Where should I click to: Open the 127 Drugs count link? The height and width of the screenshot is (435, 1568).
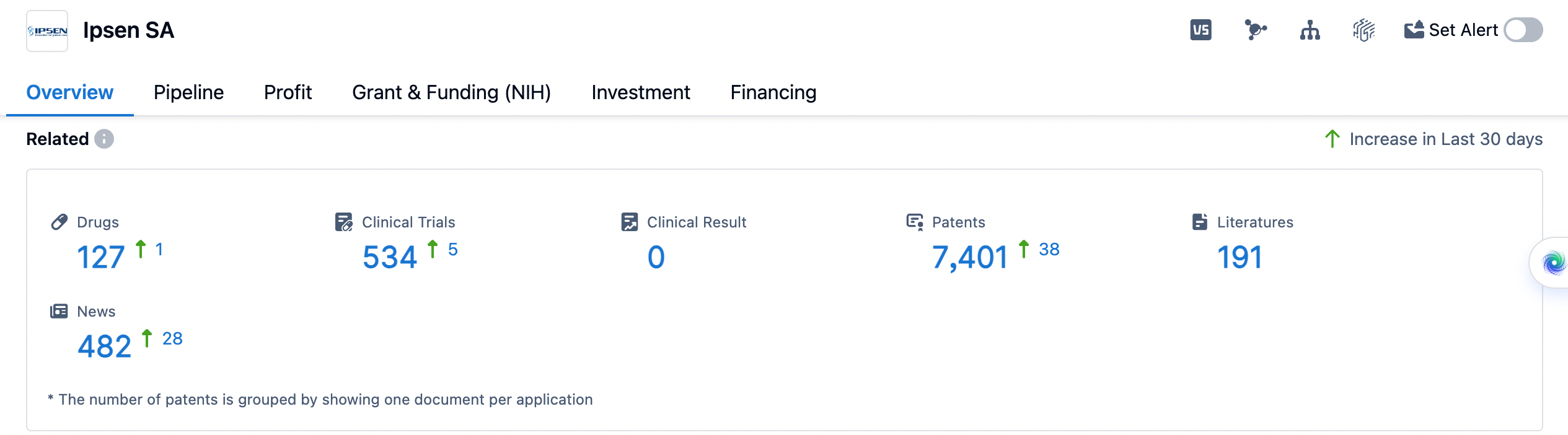coord(100,257)
